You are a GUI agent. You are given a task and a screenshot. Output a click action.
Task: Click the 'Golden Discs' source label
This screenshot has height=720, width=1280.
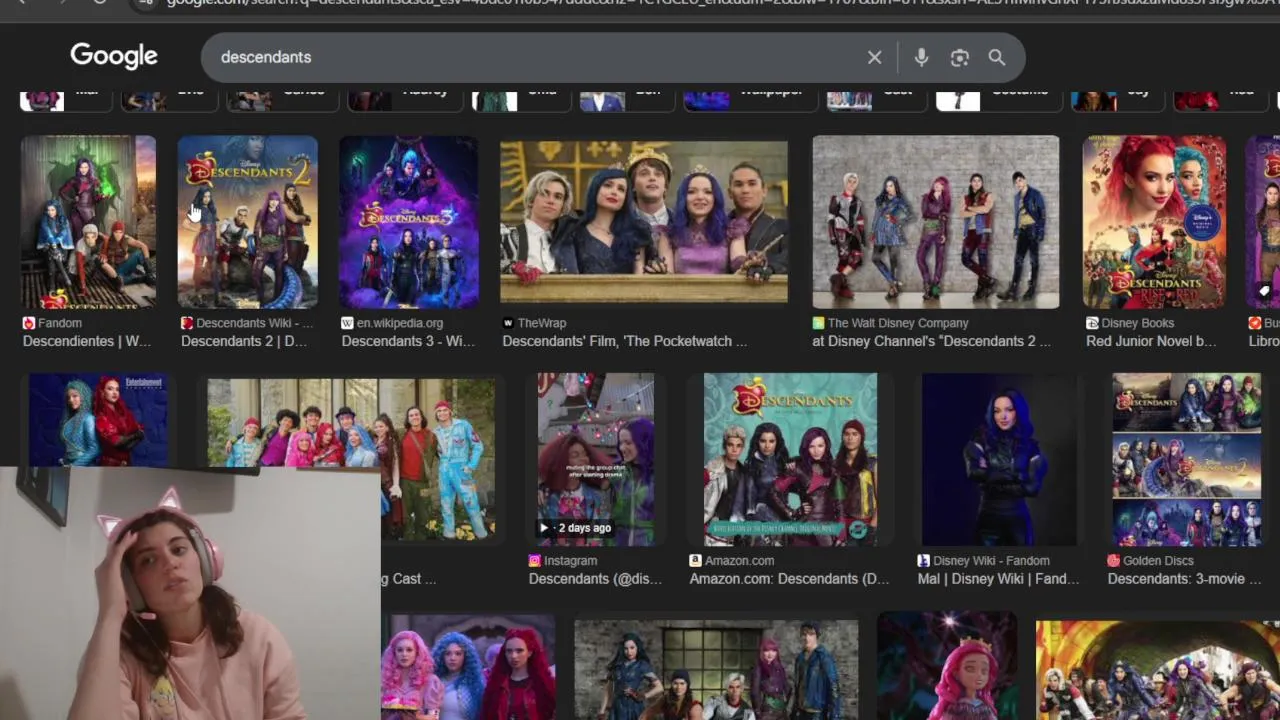pos(1158,561)
